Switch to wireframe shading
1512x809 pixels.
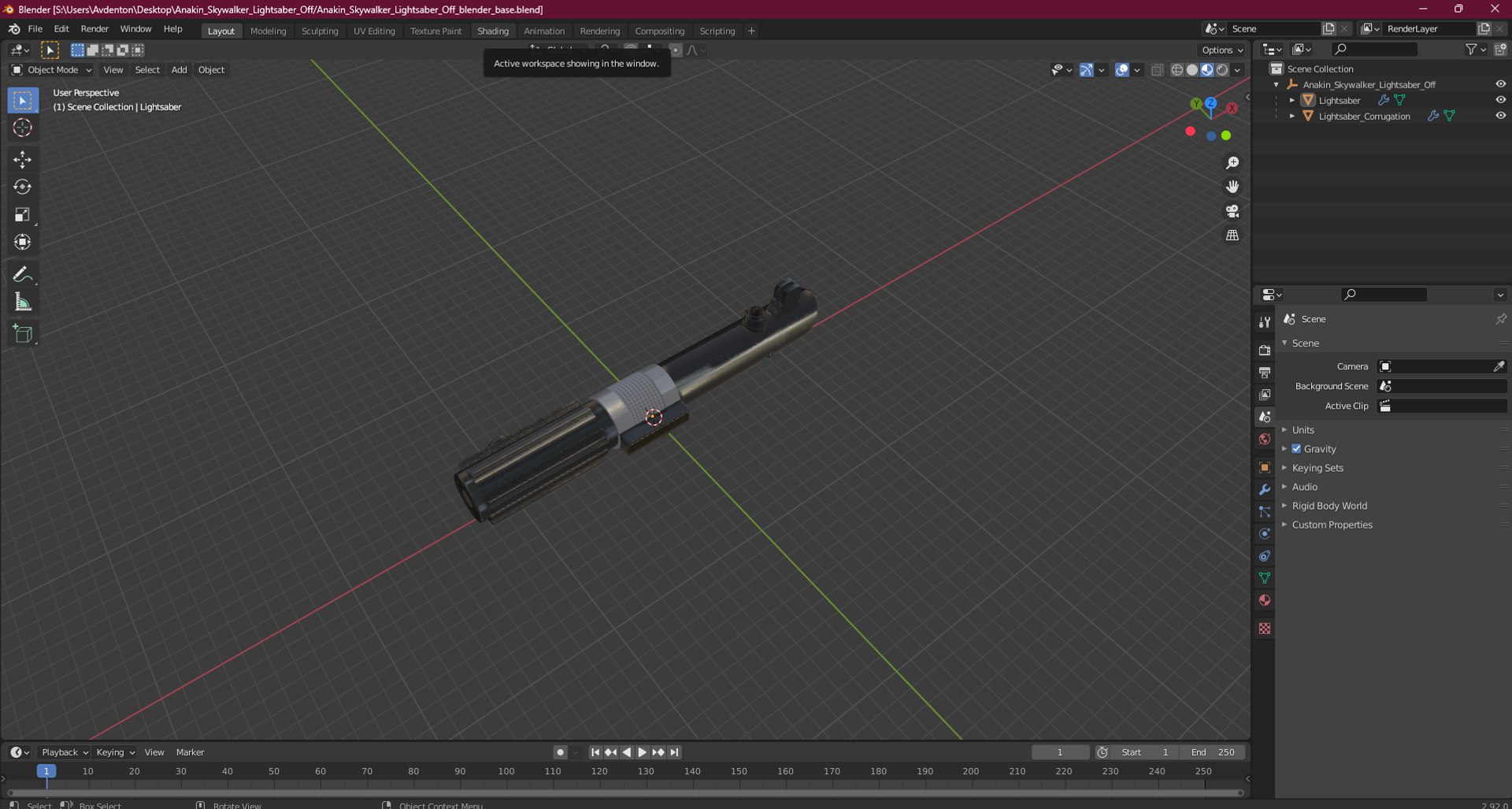point(1177,70)
